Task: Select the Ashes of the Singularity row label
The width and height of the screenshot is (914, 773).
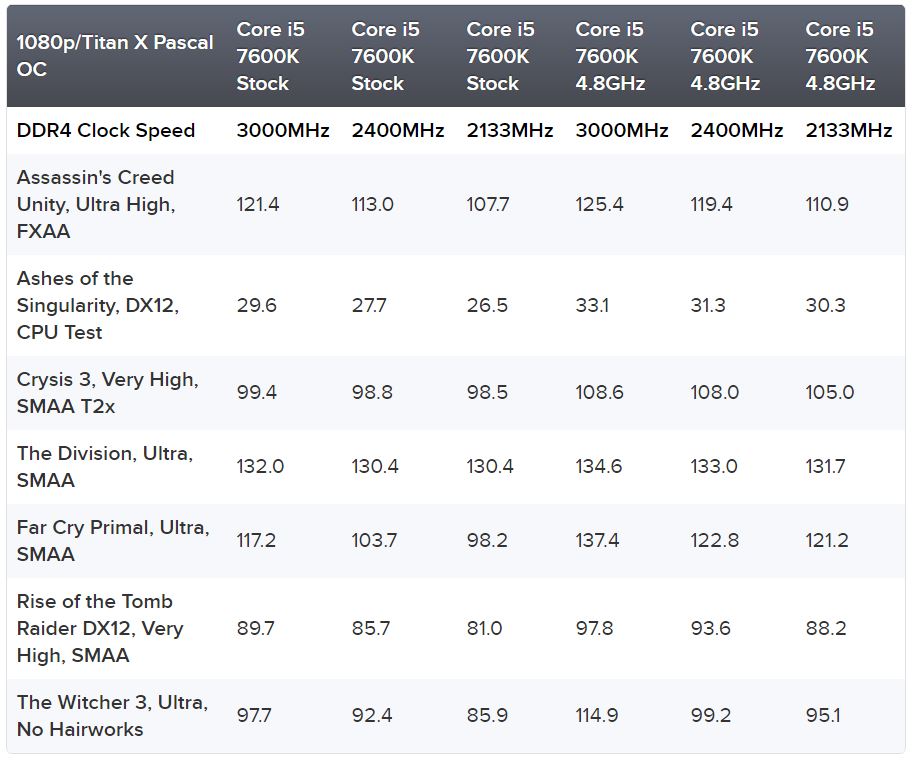Action: click(98, 305)
